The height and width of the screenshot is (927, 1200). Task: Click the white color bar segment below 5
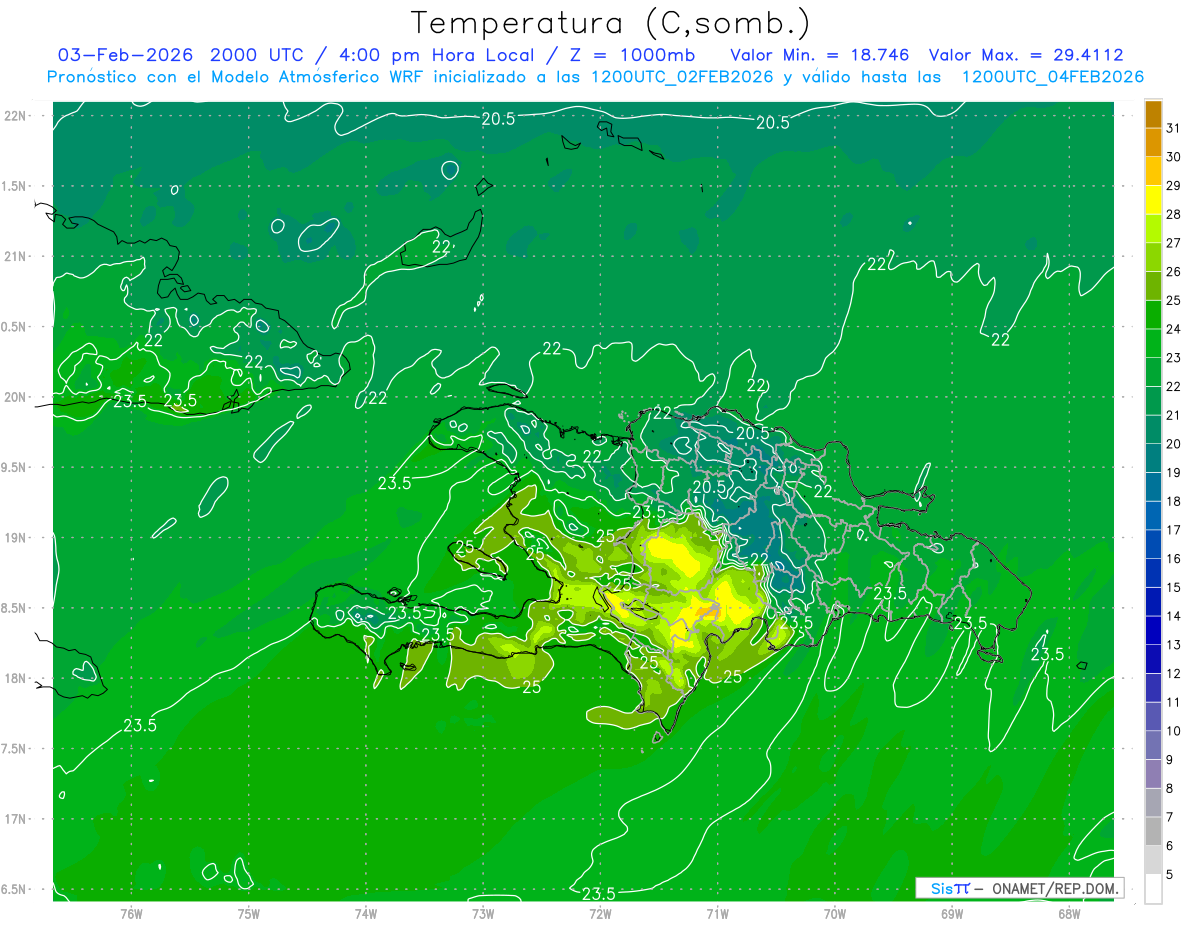1153,888
